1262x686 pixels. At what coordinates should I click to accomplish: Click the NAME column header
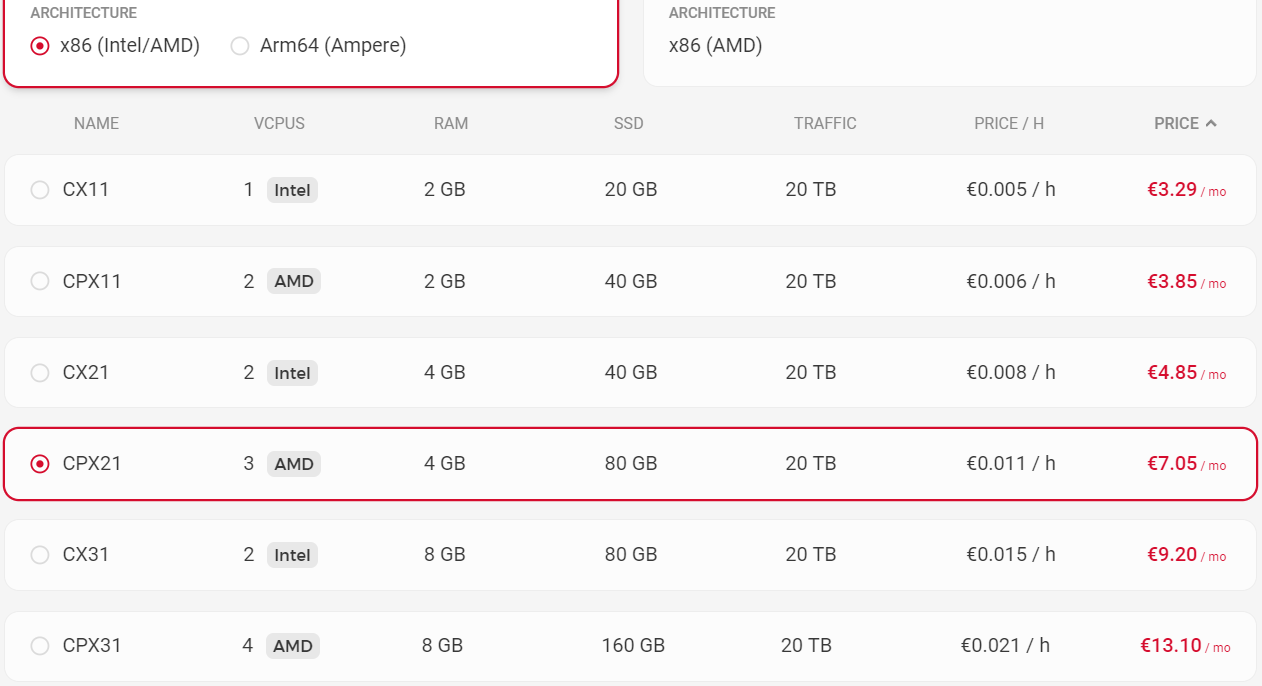click(x=96, y=124)
